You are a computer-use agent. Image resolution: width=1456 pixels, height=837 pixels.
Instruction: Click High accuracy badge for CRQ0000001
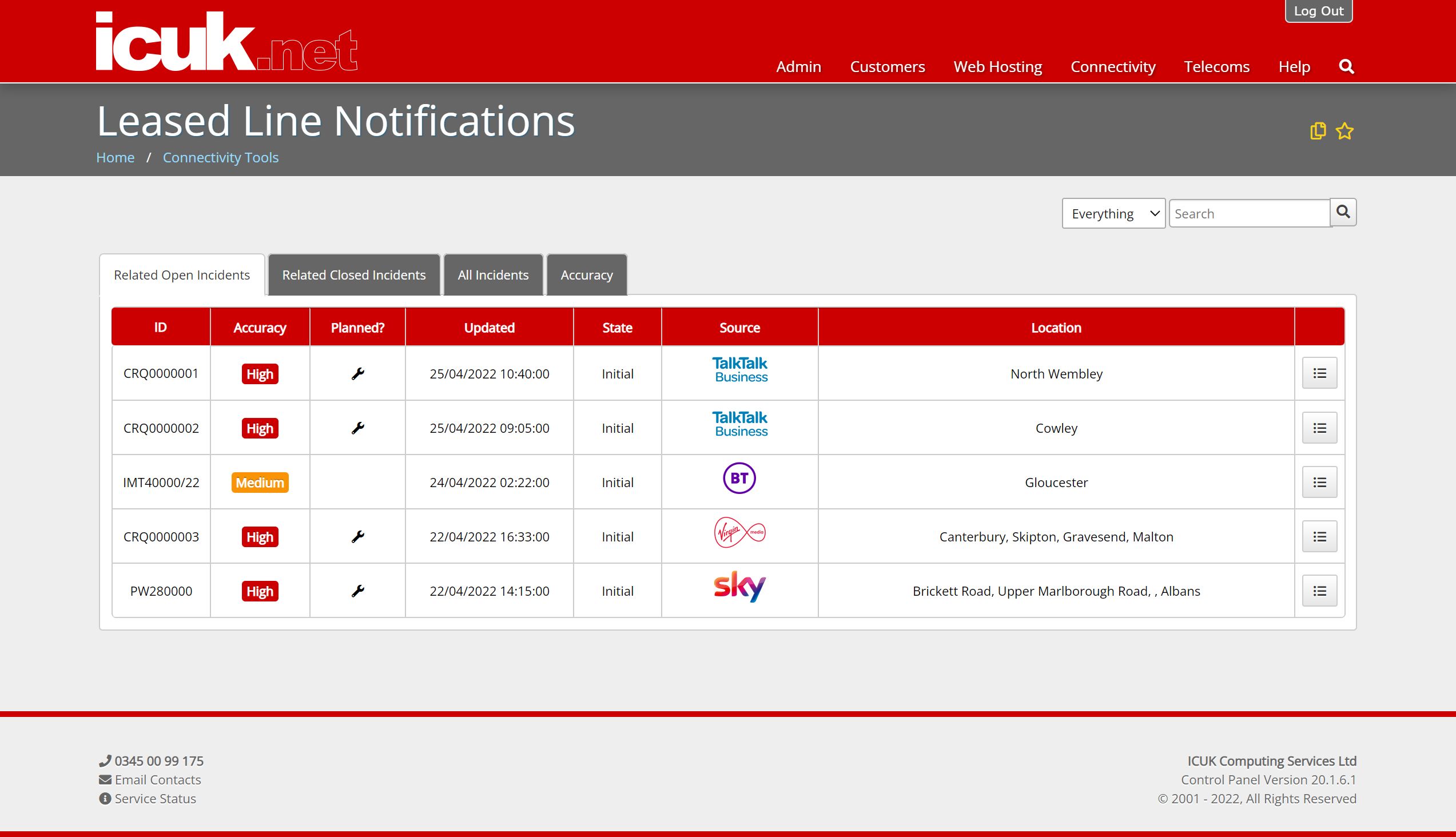(x=260, y=374)
